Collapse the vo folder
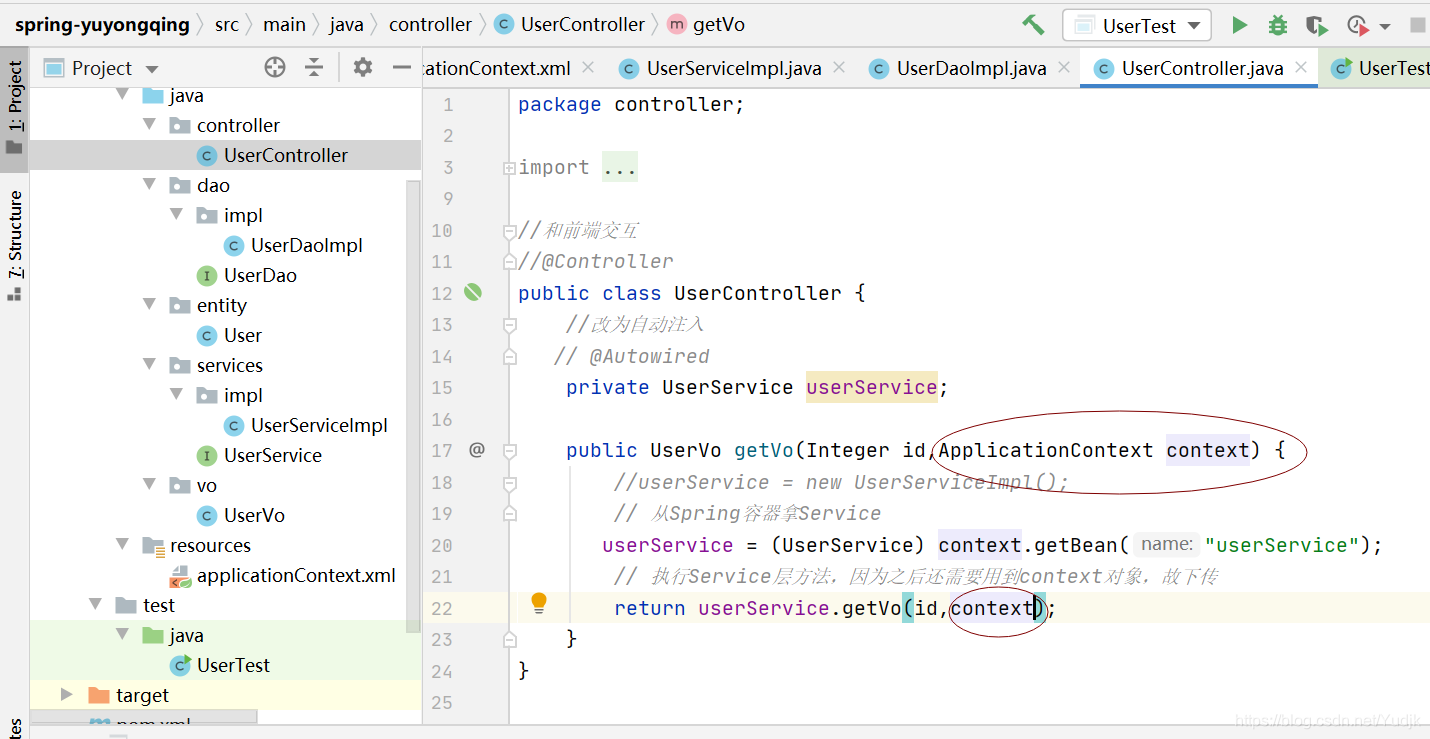Screen dimensions: 1430x739 click(x=150, y=484)
